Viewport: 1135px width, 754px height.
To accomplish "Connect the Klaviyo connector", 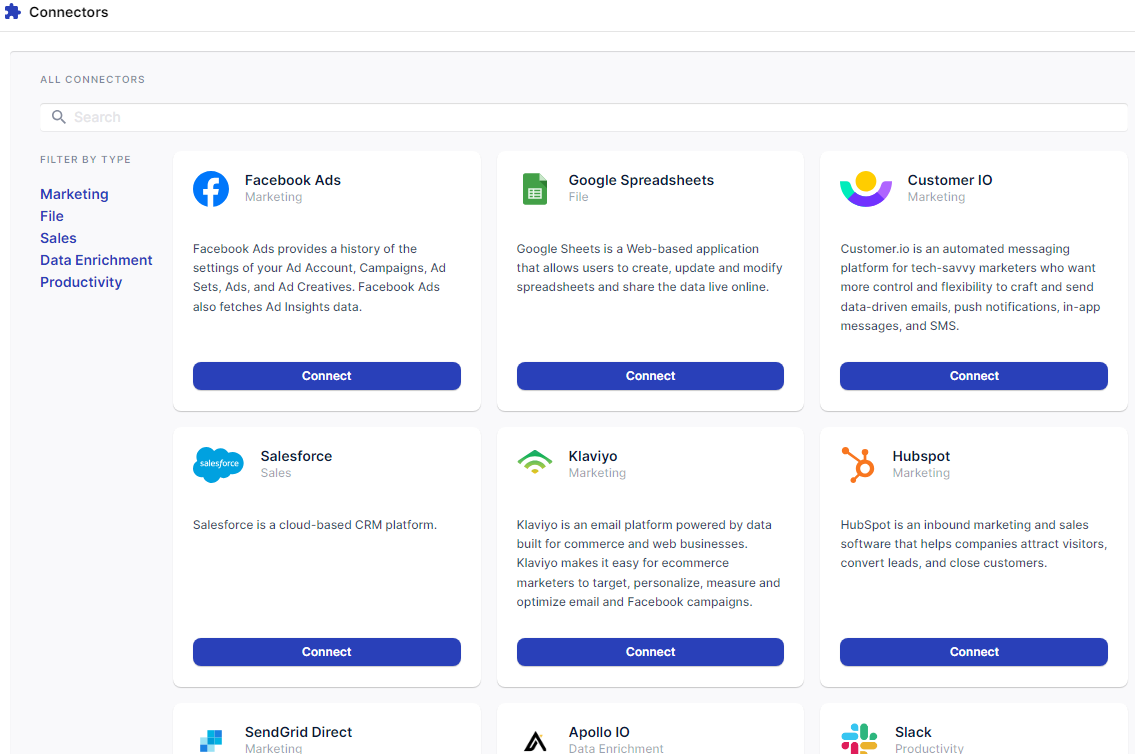I will pyautogui.click(x=650, y=651).
